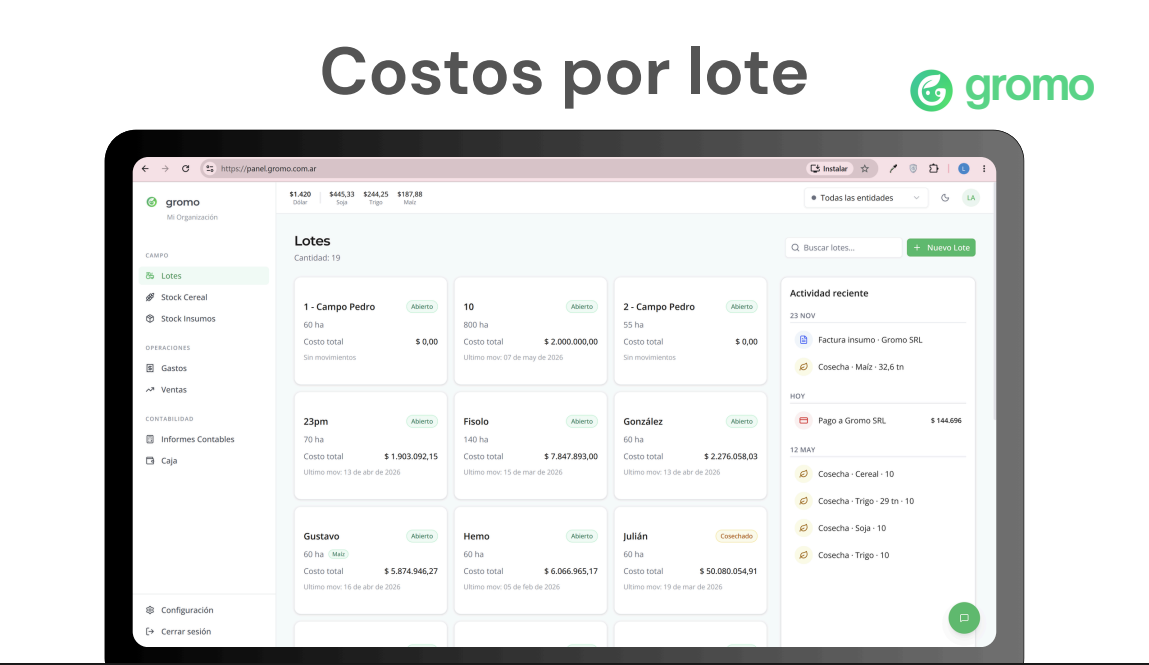Click the browser forward arrow
This screenshot has width=1149, height=665.
pyautogui.click(x=165, y=168)
